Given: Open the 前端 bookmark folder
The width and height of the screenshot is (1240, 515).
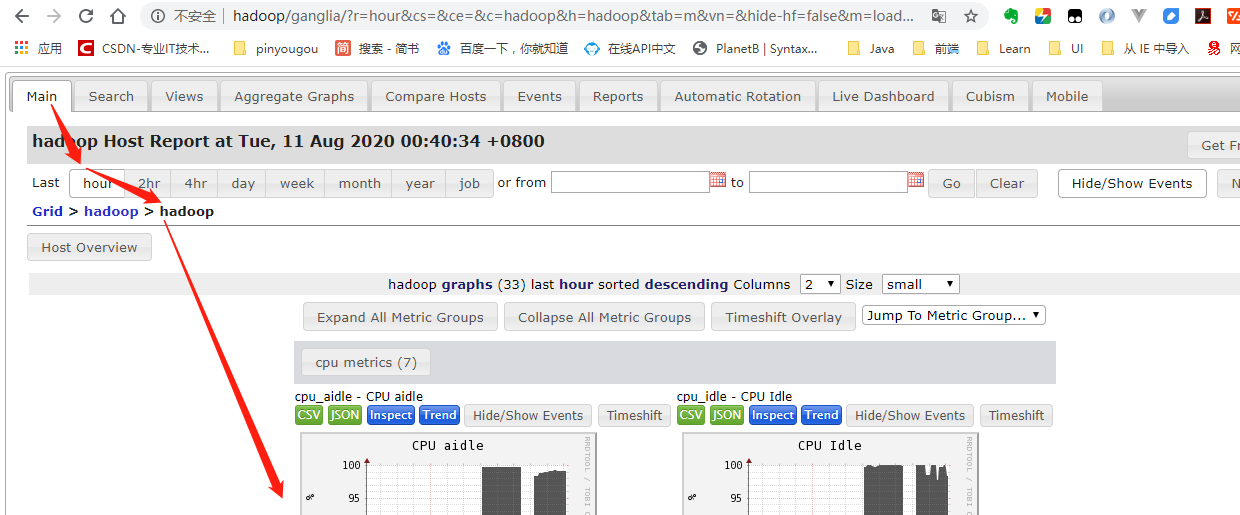Looking at the screenshot, I should [x=935, y=48].
